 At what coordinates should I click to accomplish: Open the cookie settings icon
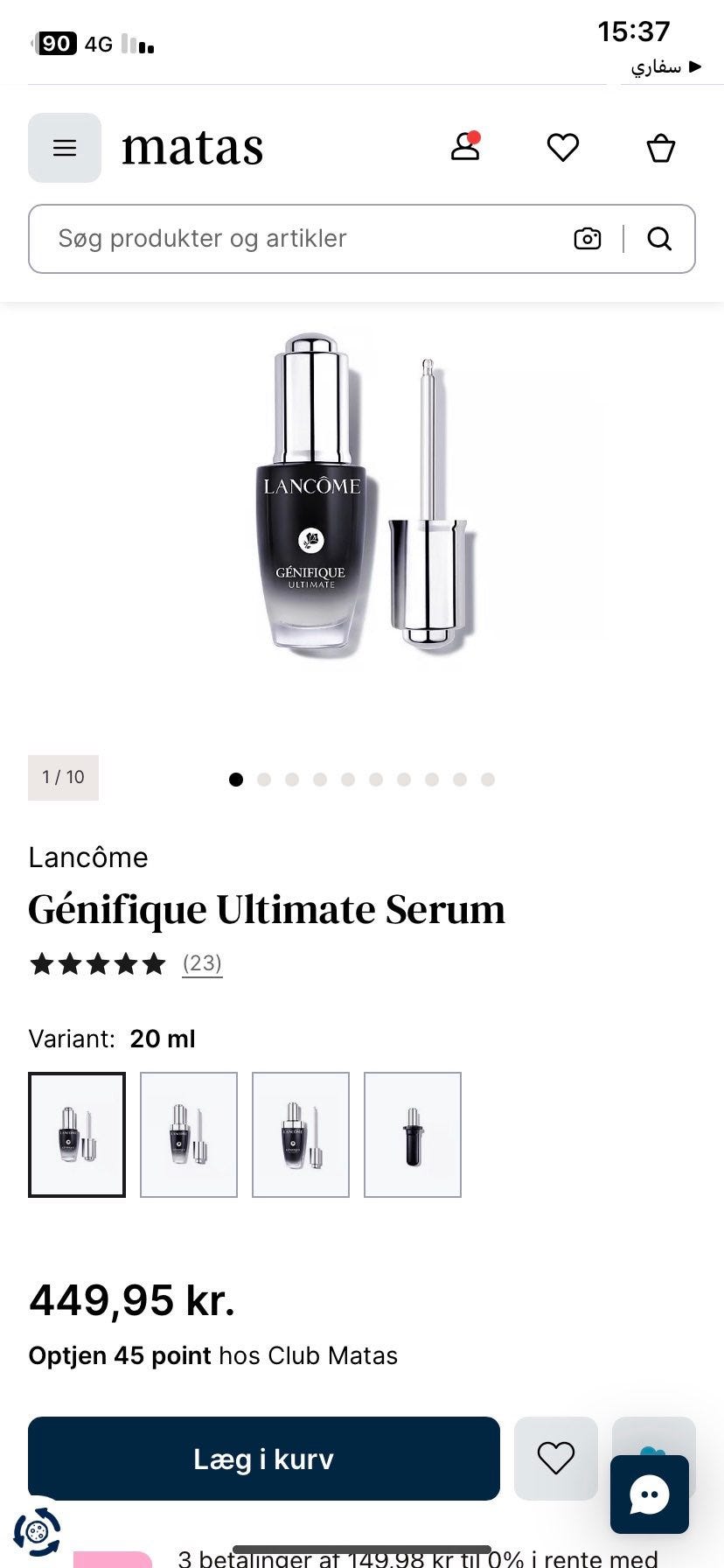pyautogui.click(x=37, y=1532)
